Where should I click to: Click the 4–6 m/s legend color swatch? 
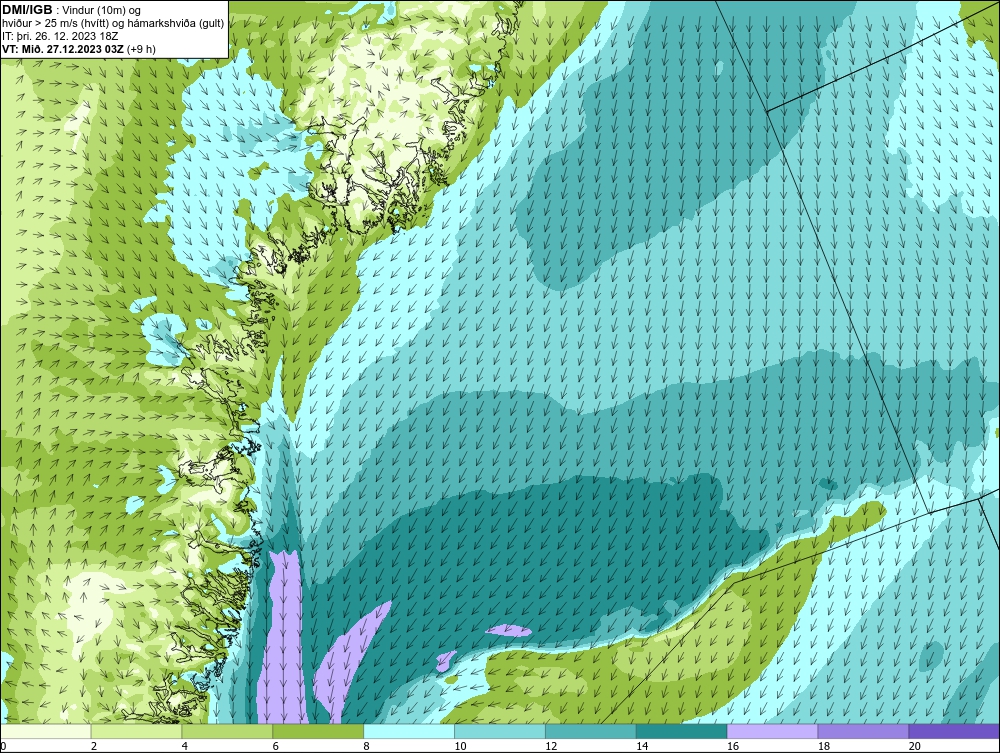click(227, 731)
